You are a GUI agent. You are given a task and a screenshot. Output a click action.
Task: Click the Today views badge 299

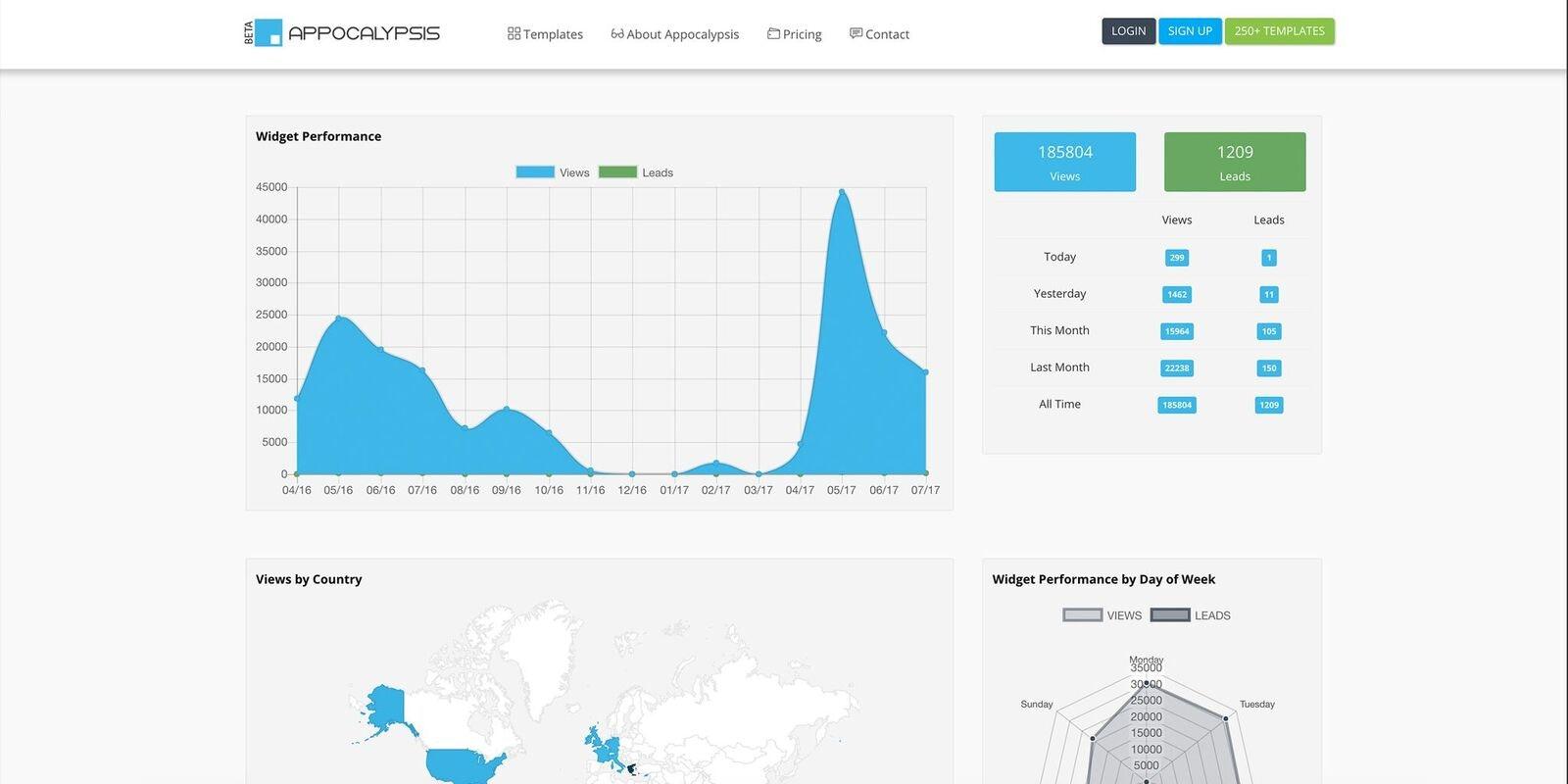pos(1177,258)
